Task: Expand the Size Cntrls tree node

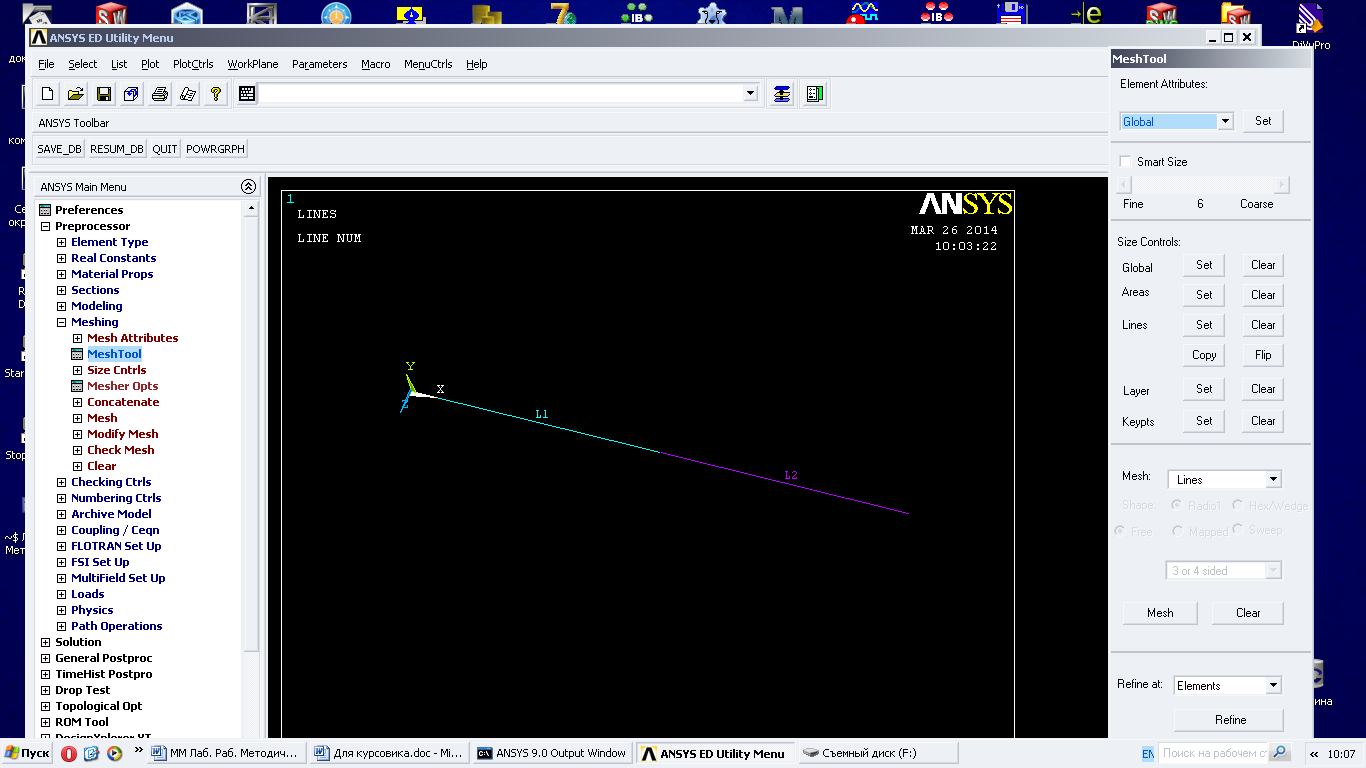Action: (77, 370)
